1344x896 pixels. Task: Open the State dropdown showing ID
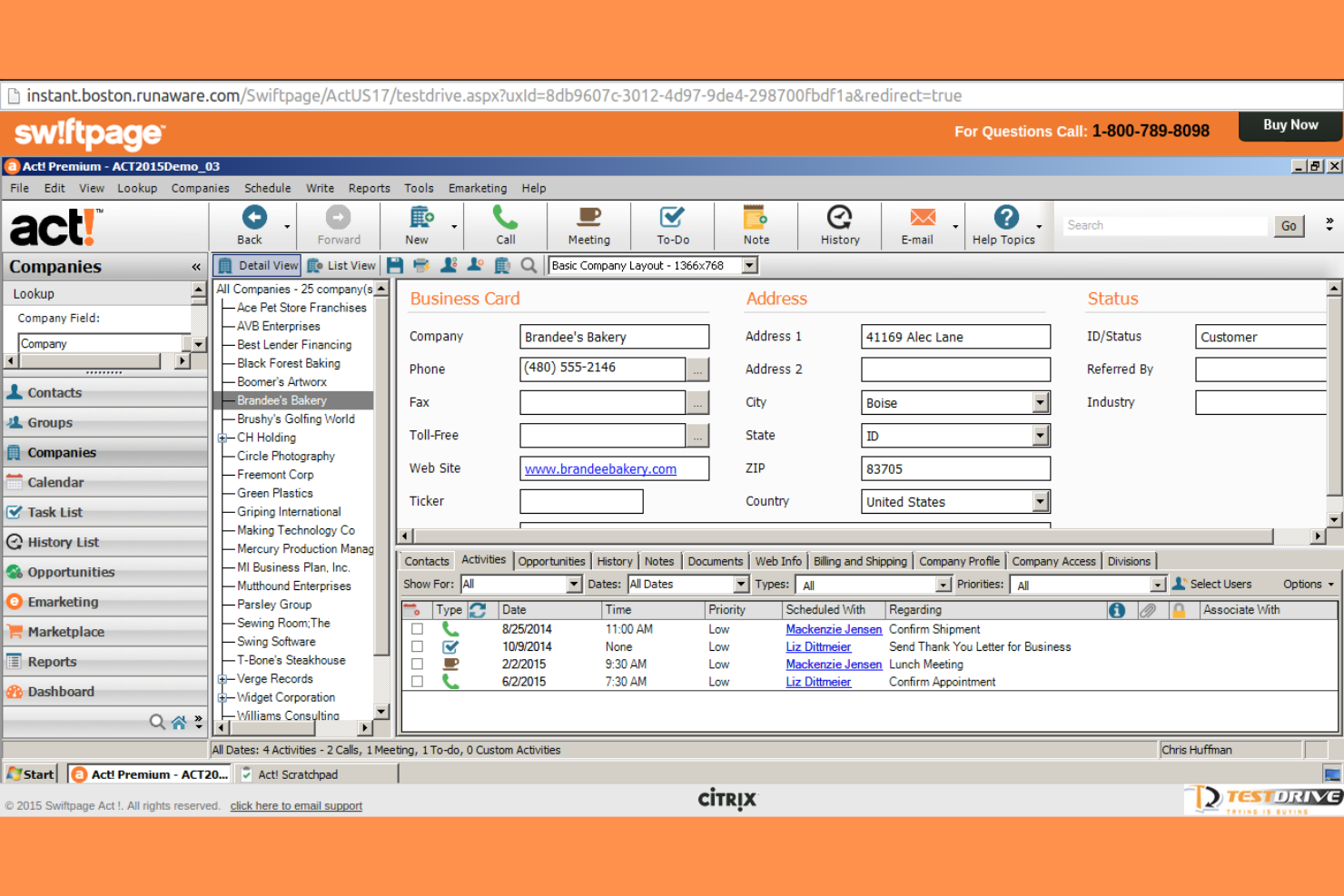click(x=1040, y=435)
